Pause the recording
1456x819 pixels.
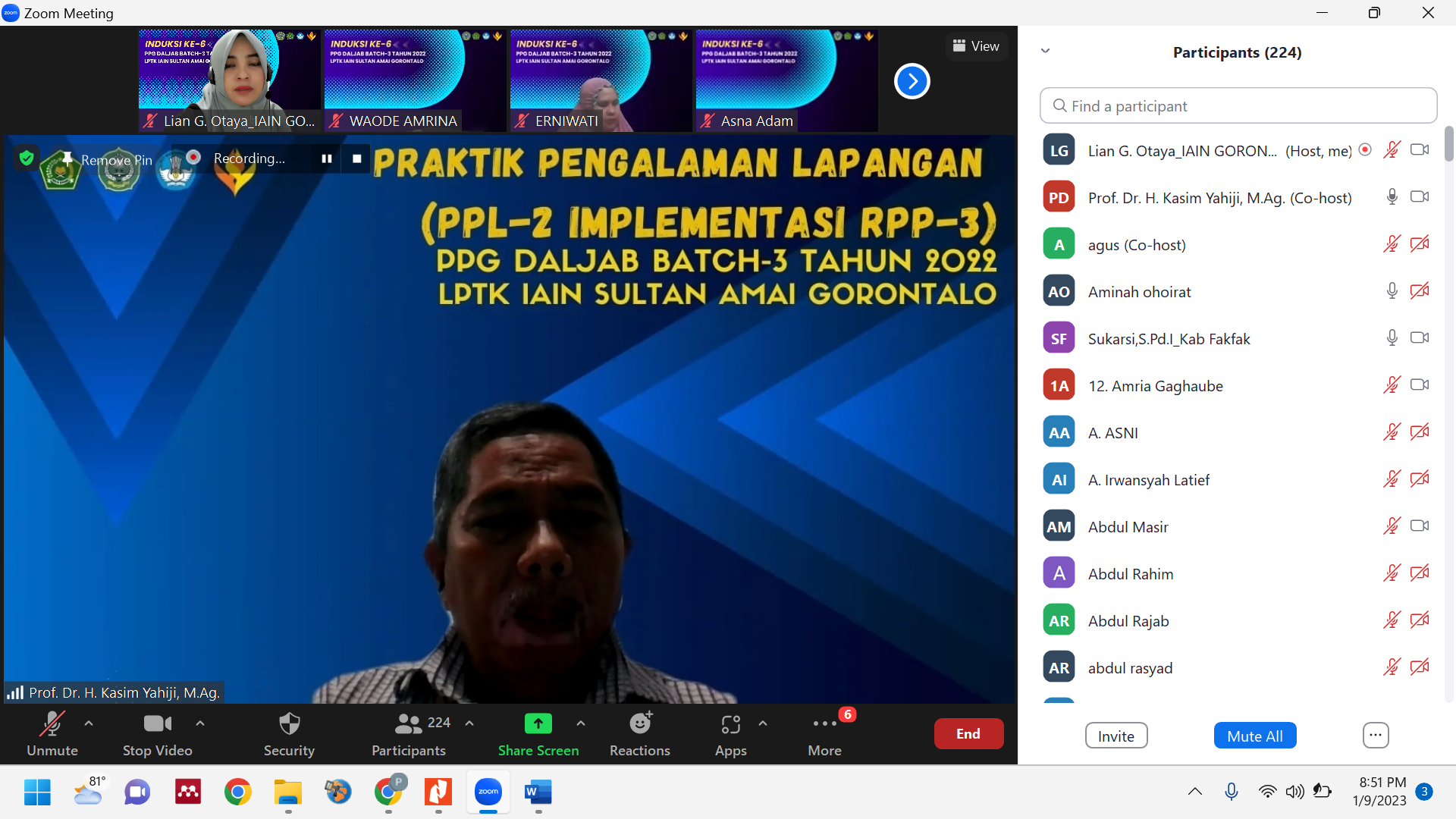tap(327, 158)
